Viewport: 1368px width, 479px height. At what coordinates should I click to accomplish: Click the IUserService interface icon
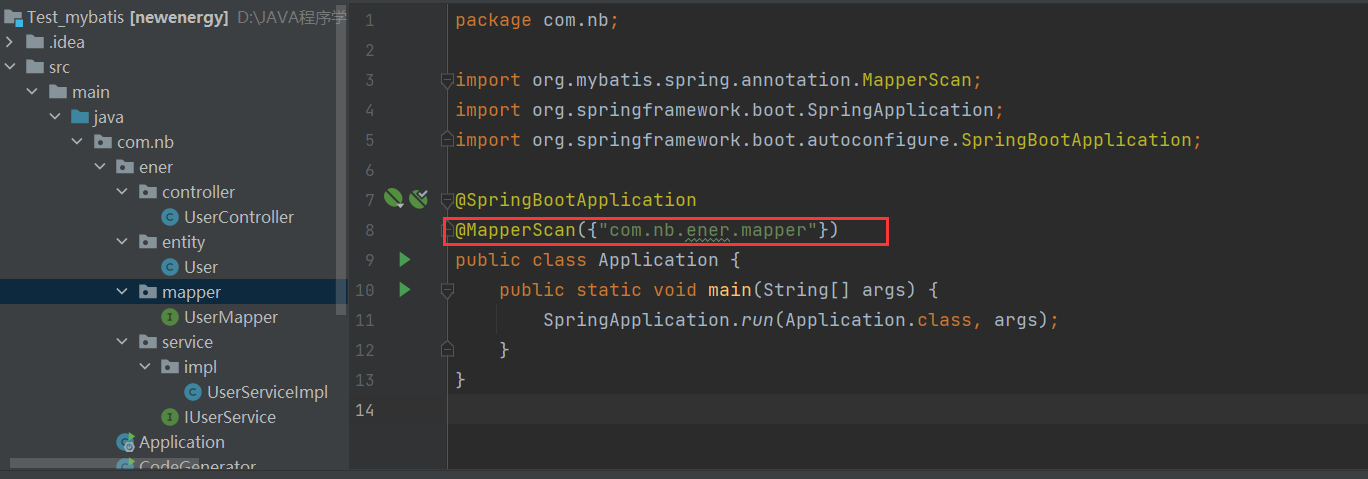point(170,417)
